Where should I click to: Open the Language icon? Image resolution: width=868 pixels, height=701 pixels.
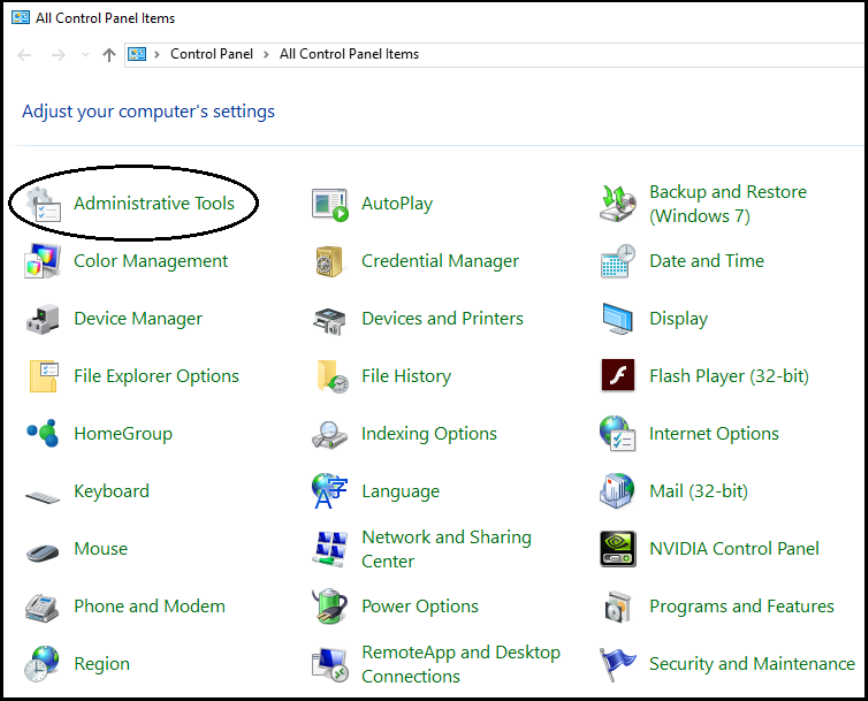pos(330,491)
